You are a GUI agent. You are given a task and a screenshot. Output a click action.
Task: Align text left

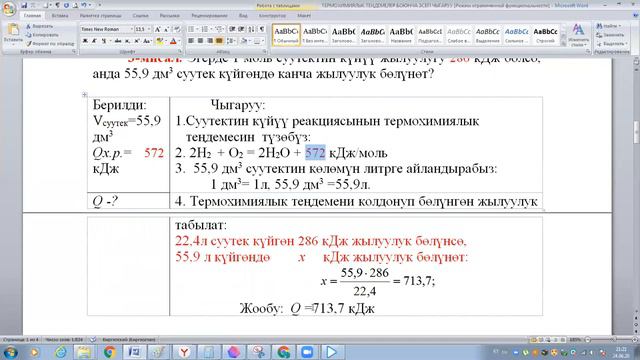click(x=191, y=41)
